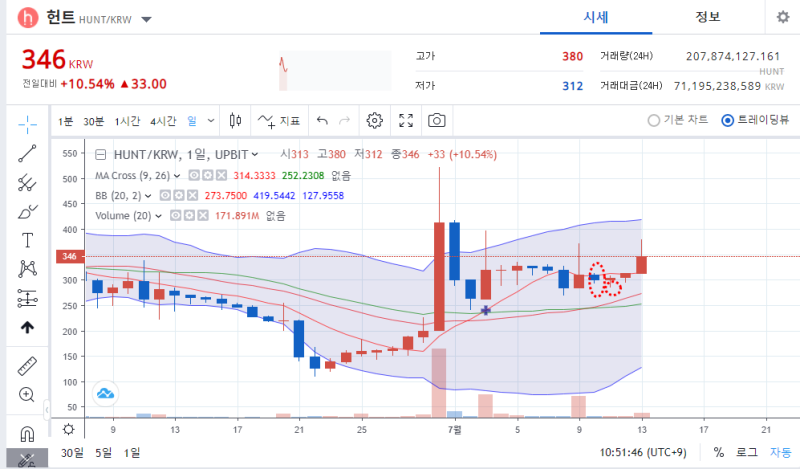Screen dimensions: 800x469
Task: Select the text annotation tool
Action: point(28,240)
